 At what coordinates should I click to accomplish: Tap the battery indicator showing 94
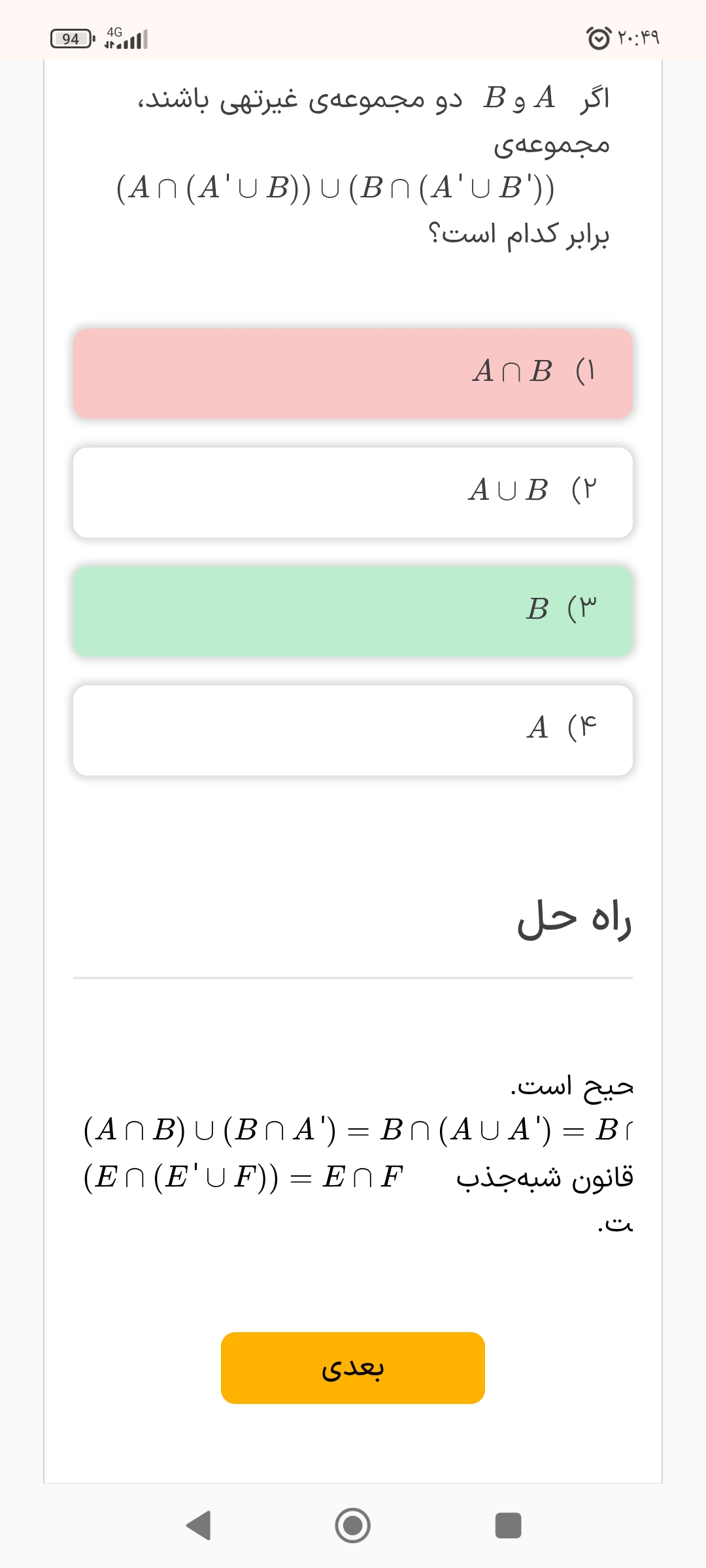point(72,39)
